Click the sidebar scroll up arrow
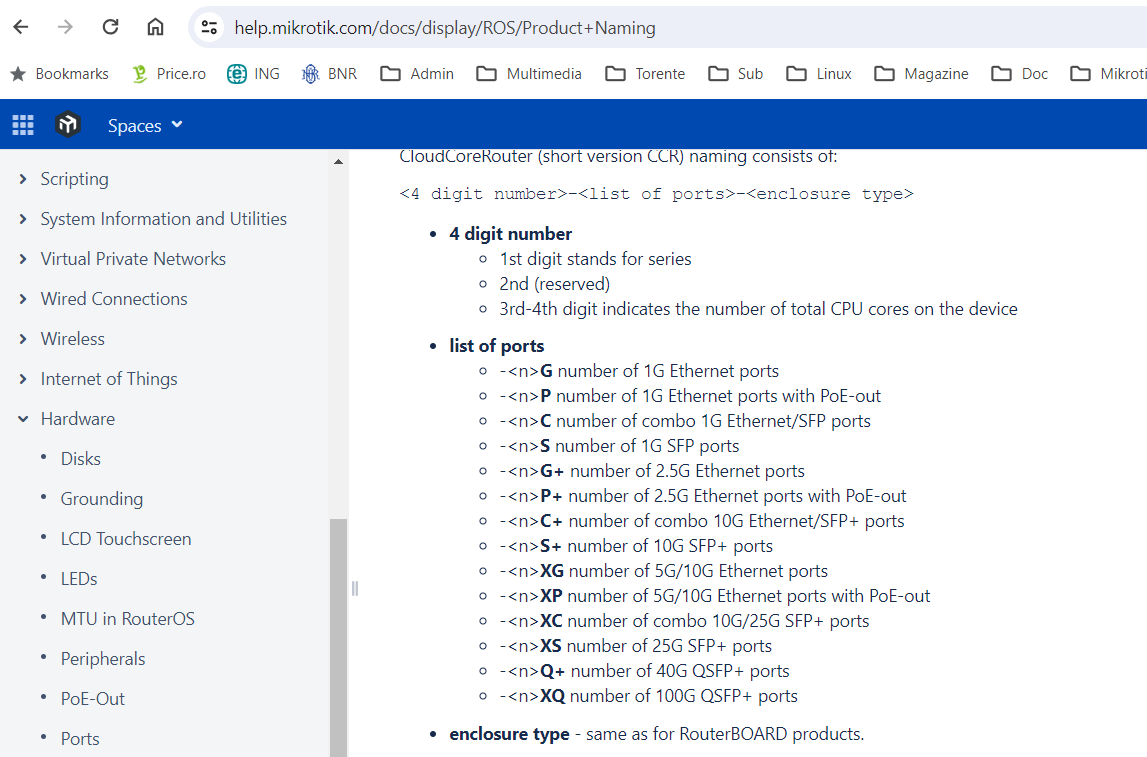This screenshot has height=757, width=1147. (x=338, y=162)
